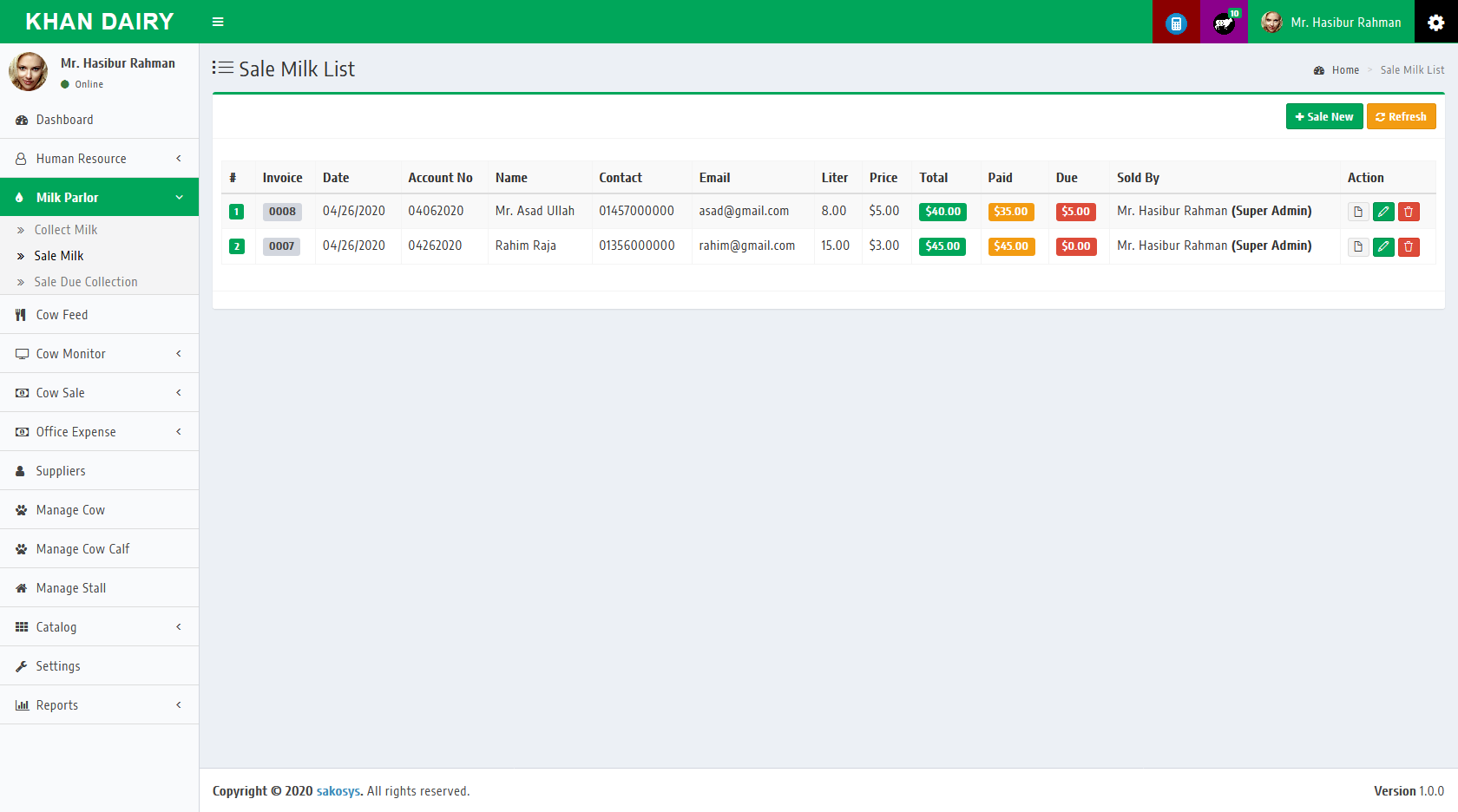Expand the Reports menu
This screenshot has height=812, width=1458.
(99, 705)
